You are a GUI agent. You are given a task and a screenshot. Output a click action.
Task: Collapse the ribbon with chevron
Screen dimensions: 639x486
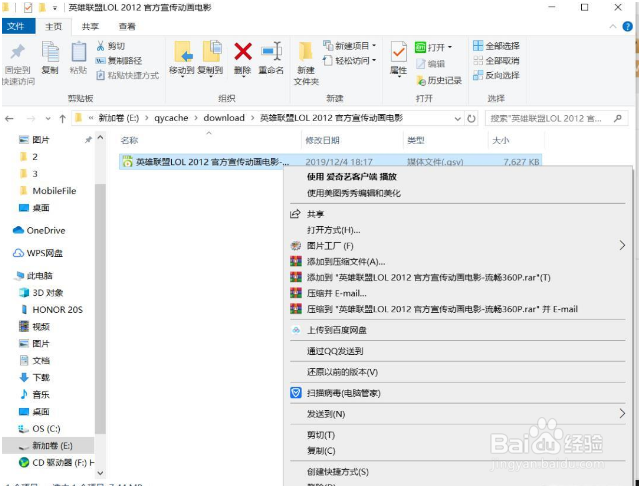pyautogui.click(x=613, y=26)
